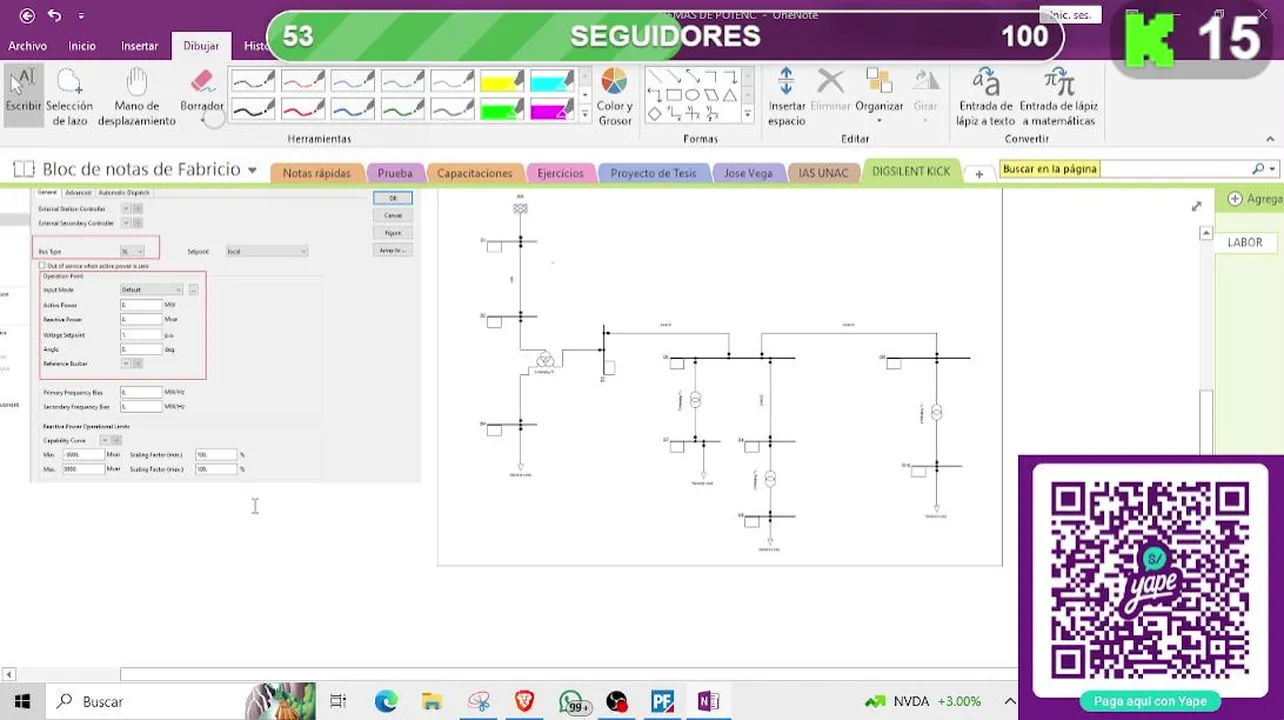Open the Proyecto de Tesis section

tap(653, 173)
